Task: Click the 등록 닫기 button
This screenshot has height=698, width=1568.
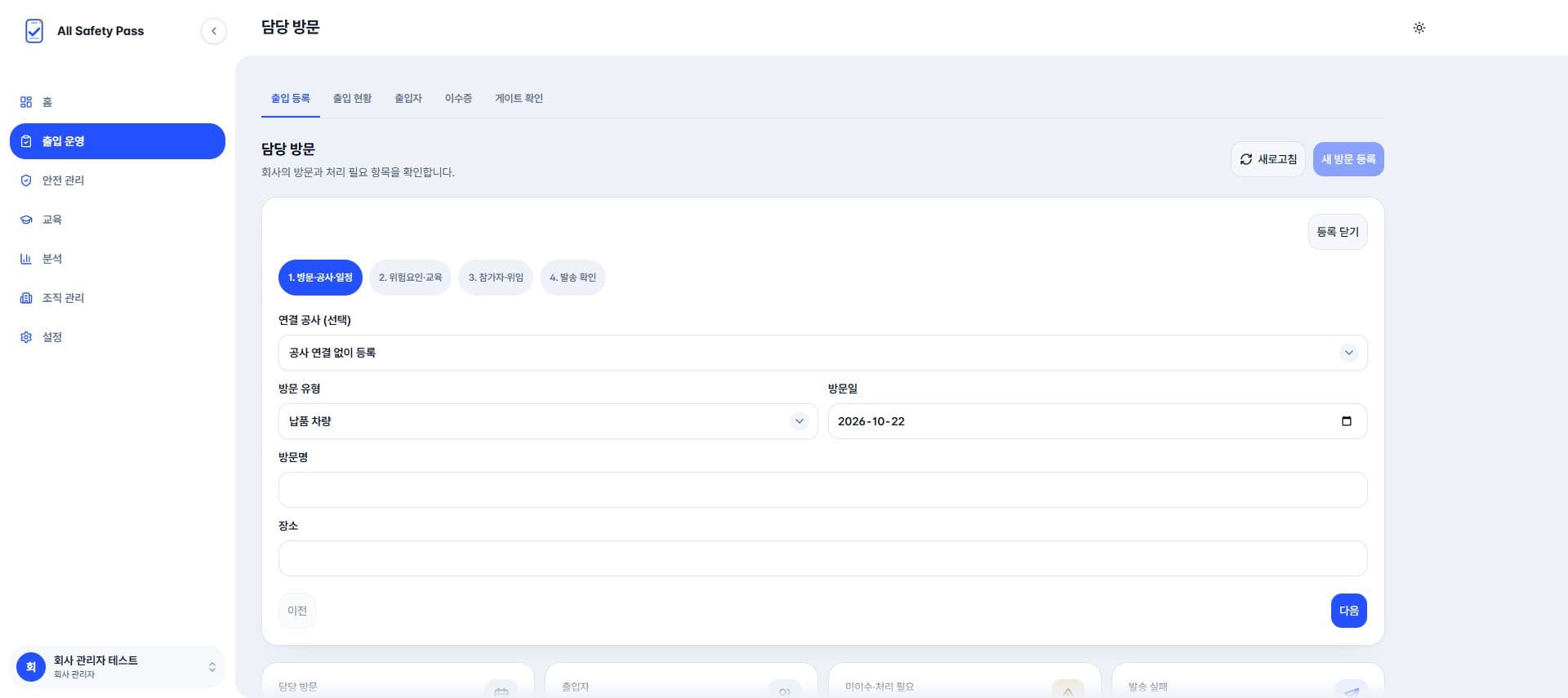Action: 1338,232
